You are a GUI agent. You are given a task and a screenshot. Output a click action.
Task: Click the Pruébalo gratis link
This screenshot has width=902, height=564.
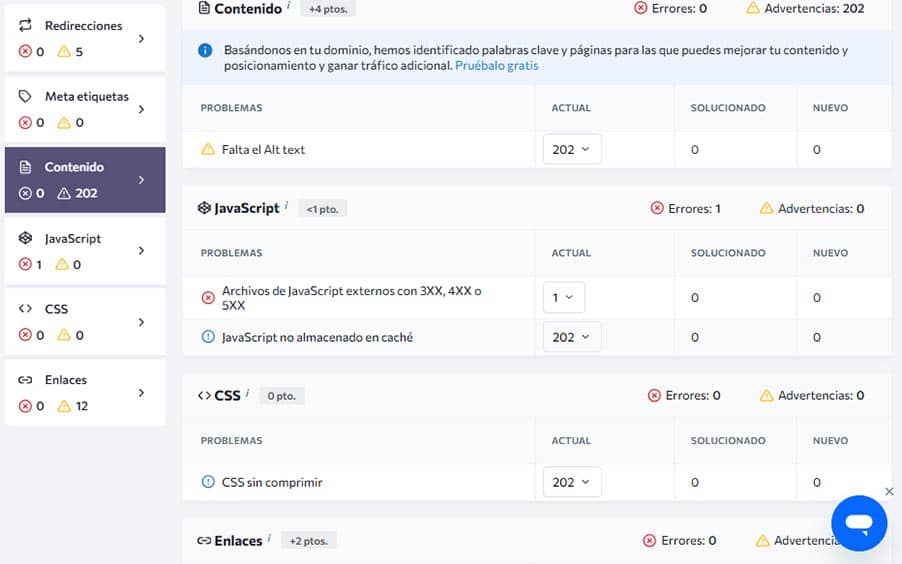point(497,66)
